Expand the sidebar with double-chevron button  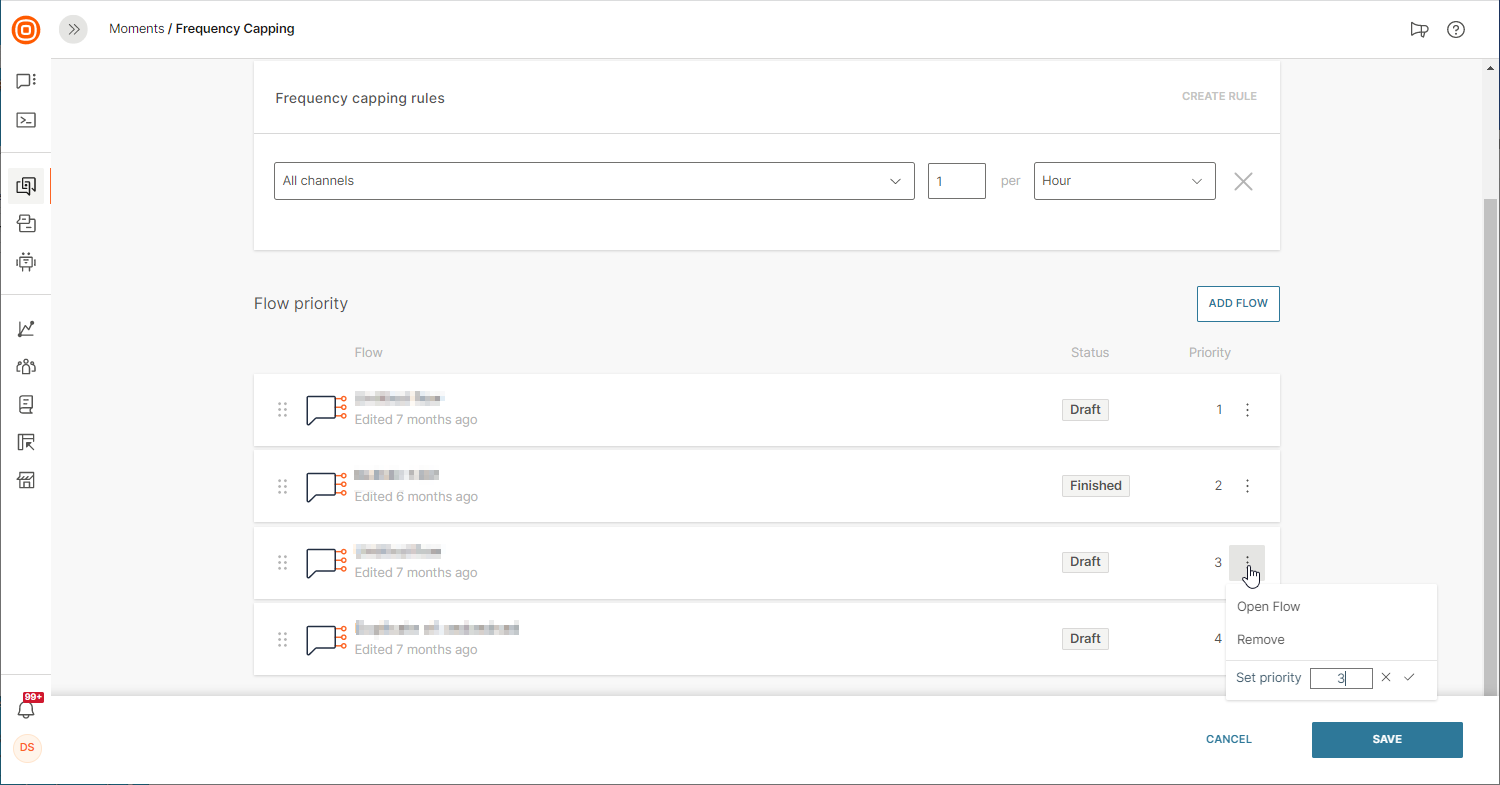73,30
